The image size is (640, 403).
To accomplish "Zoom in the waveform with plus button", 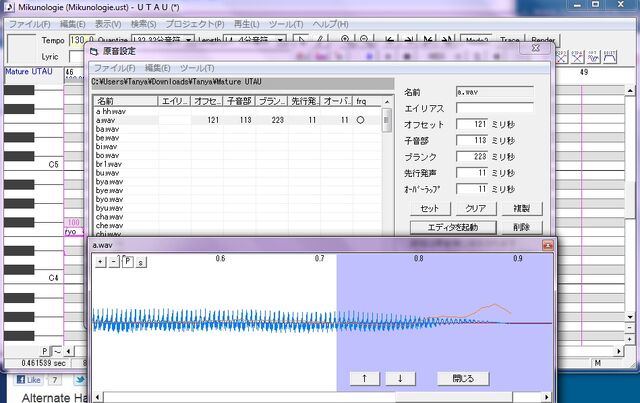I will 100,262.
